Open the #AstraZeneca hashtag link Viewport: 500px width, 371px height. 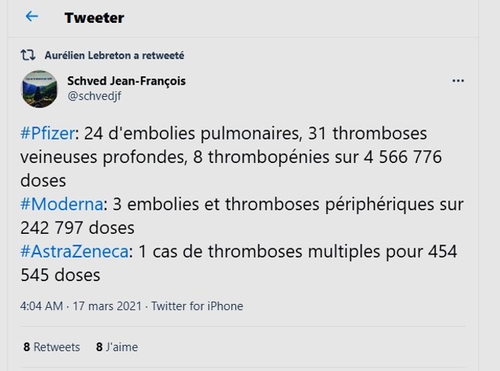click(x=74, y=251)
